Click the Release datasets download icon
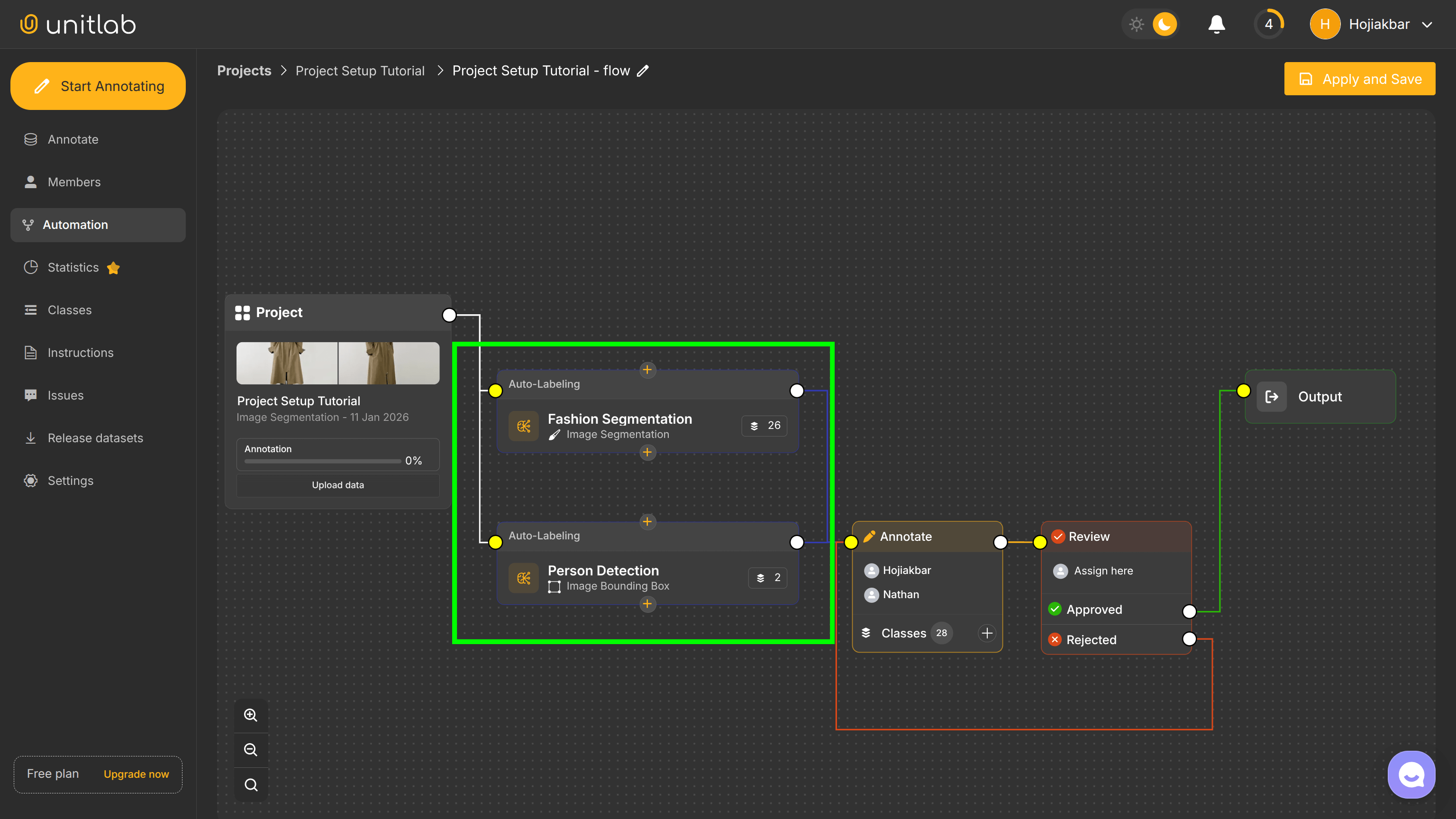 coord(30,437)
